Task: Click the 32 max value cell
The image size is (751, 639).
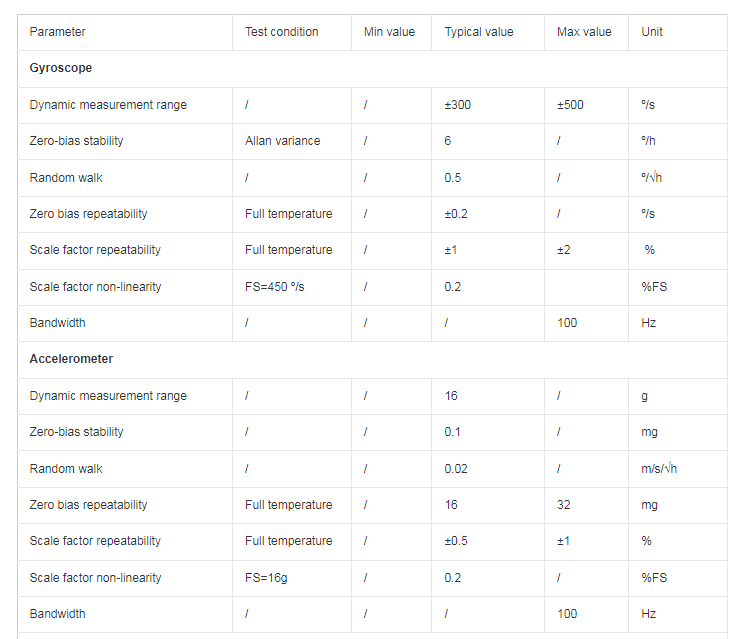Action: point(586,505)
